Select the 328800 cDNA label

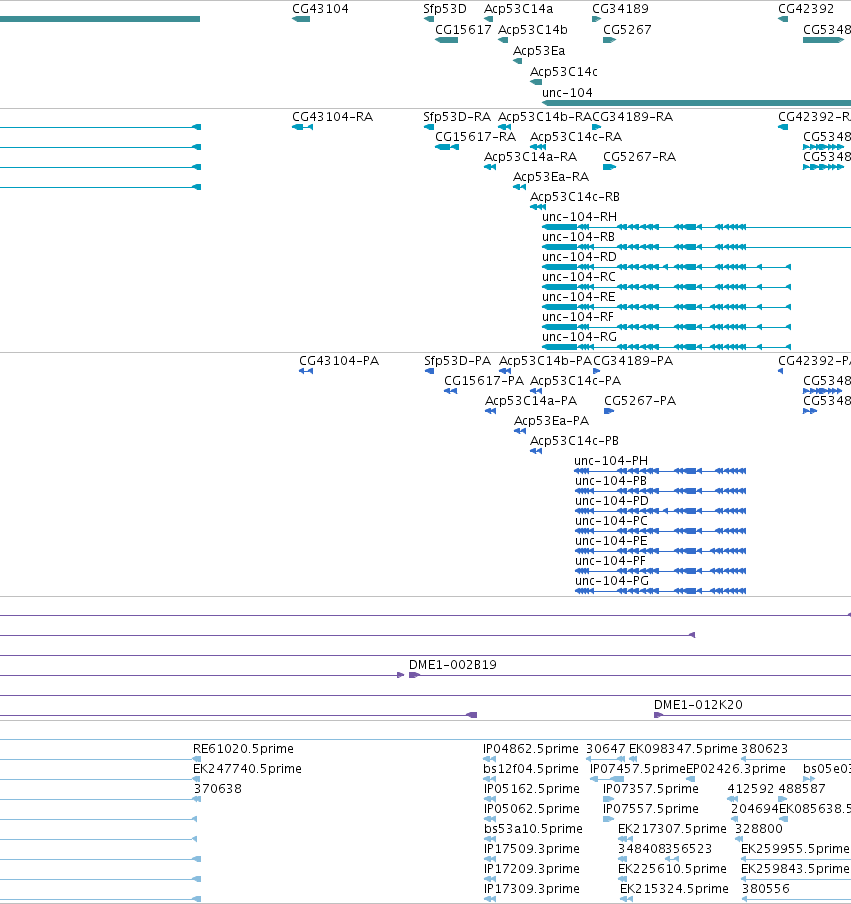[x=759, y=828]
